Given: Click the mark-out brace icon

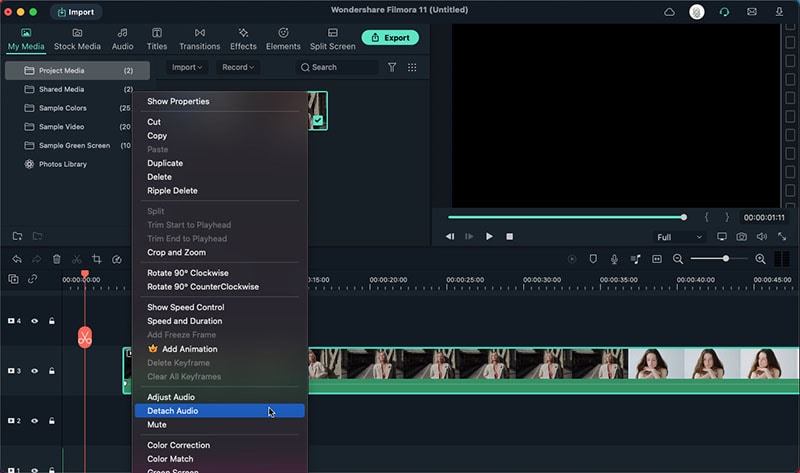Looking at the screenshot, I should [x=727, y=217].
